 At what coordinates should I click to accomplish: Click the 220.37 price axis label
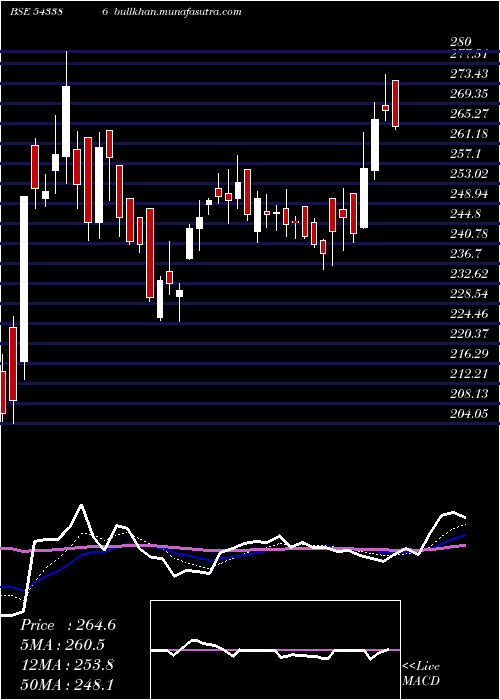point(469,333)
